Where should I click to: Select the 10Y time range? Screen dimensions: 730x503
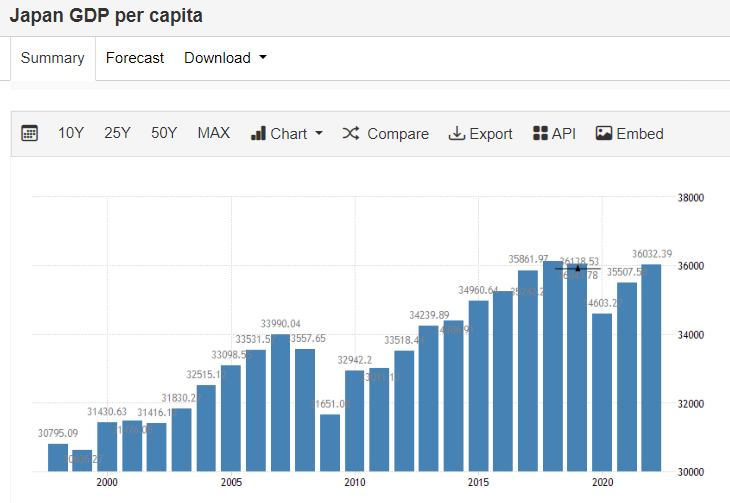[71, 134]
